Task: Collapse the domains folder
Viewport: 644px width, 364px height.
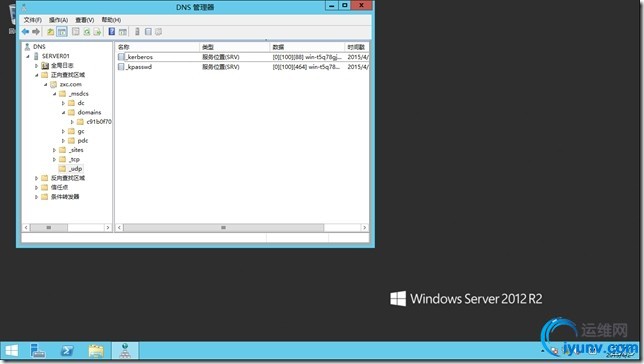Action: [x=63, y=113]
